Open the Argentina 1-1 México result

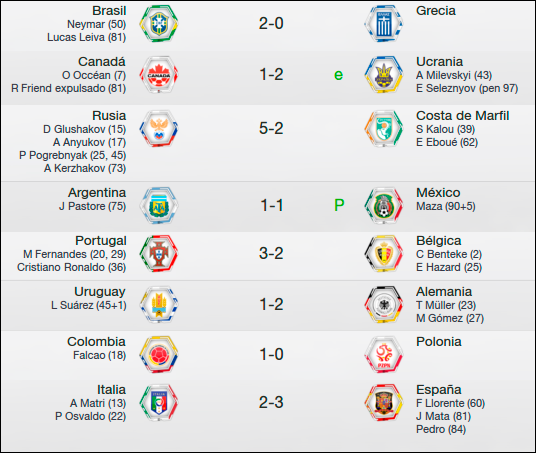(272, 205)
